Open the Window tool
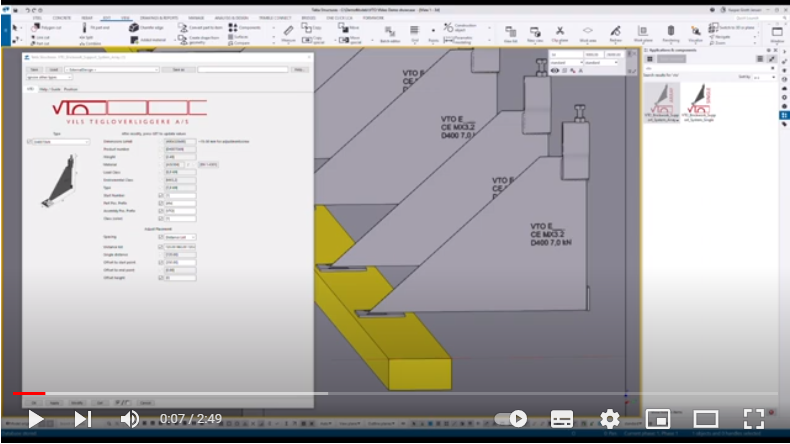Image resolution: width=790 pixels, height=444 pixels. [x=777, y=34]
